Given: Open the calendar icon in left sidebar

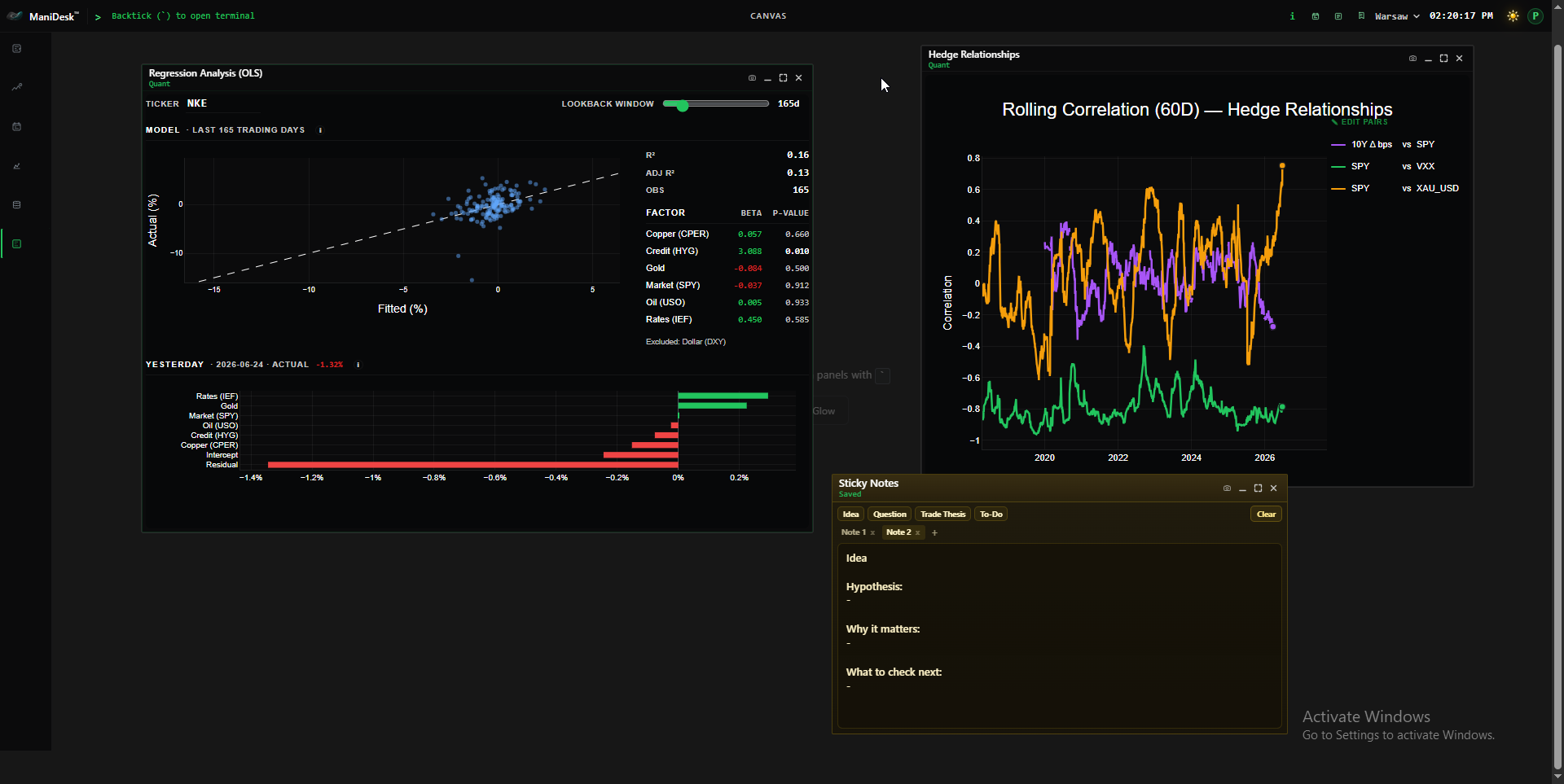Looking at the screenshot, I should pos(16,126).
